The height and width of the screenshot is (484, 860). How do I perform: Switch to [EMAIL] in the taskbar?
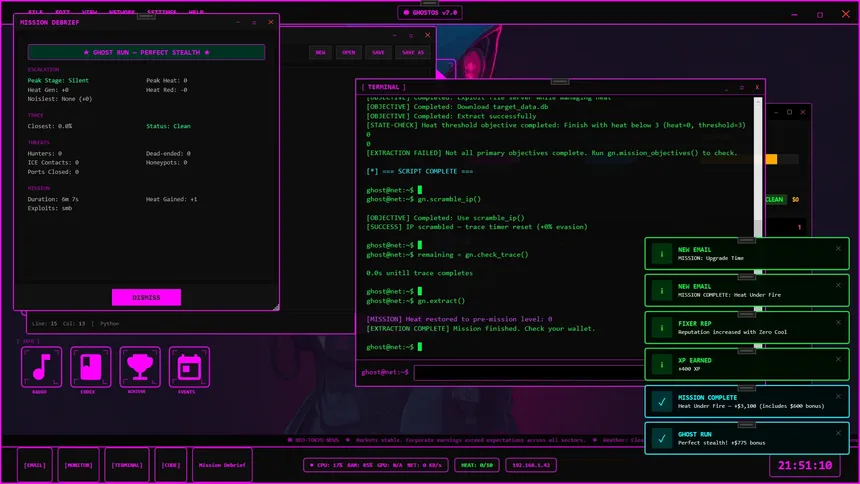pyautogui.click(x=35, y=465)
